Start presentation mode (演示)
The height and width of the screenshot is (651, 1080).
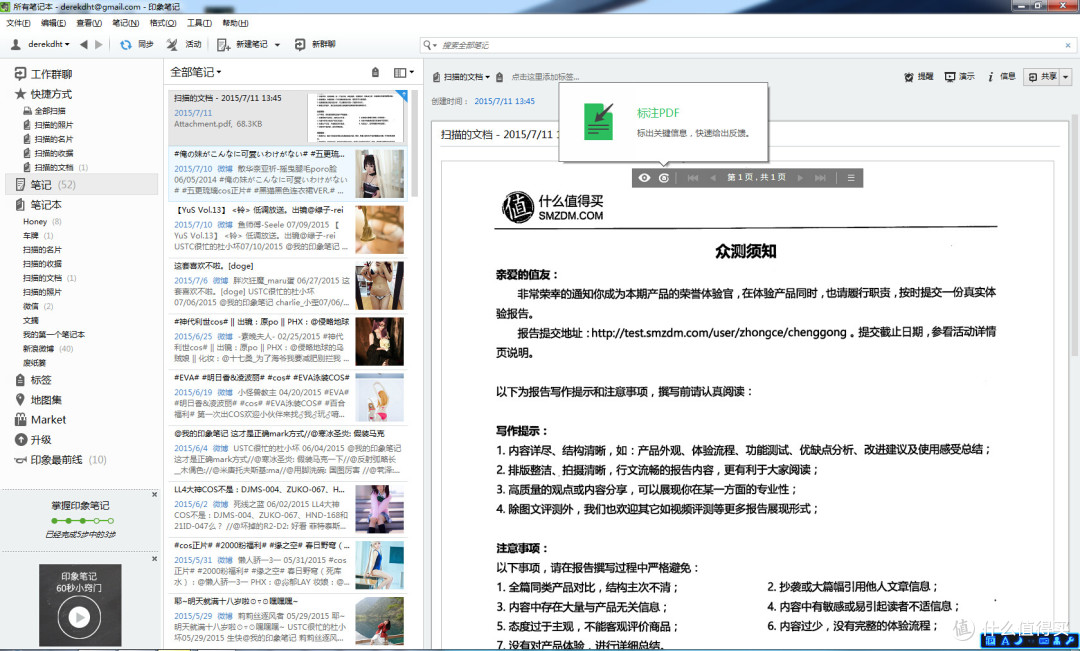pyautogui.click(x=959, y=76)
